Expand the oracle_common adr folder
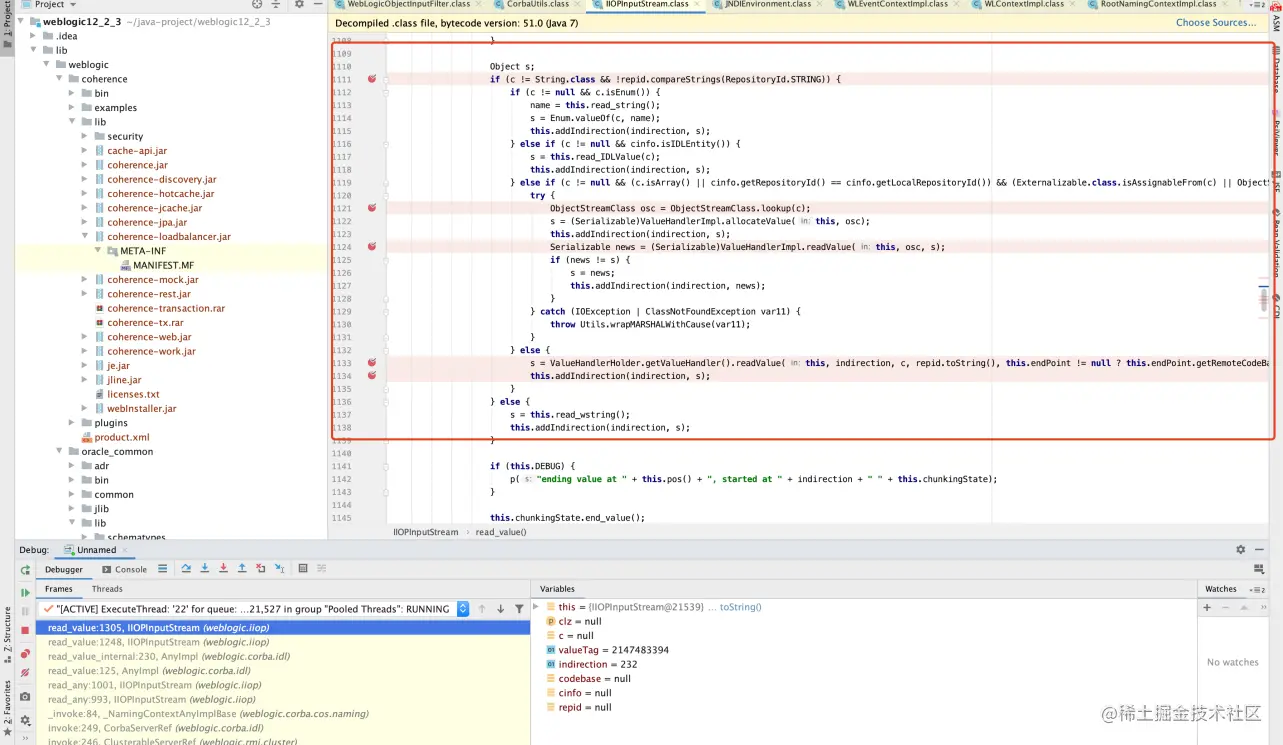This screenshot has width=1283, height=745. click(x=72, y=466)
